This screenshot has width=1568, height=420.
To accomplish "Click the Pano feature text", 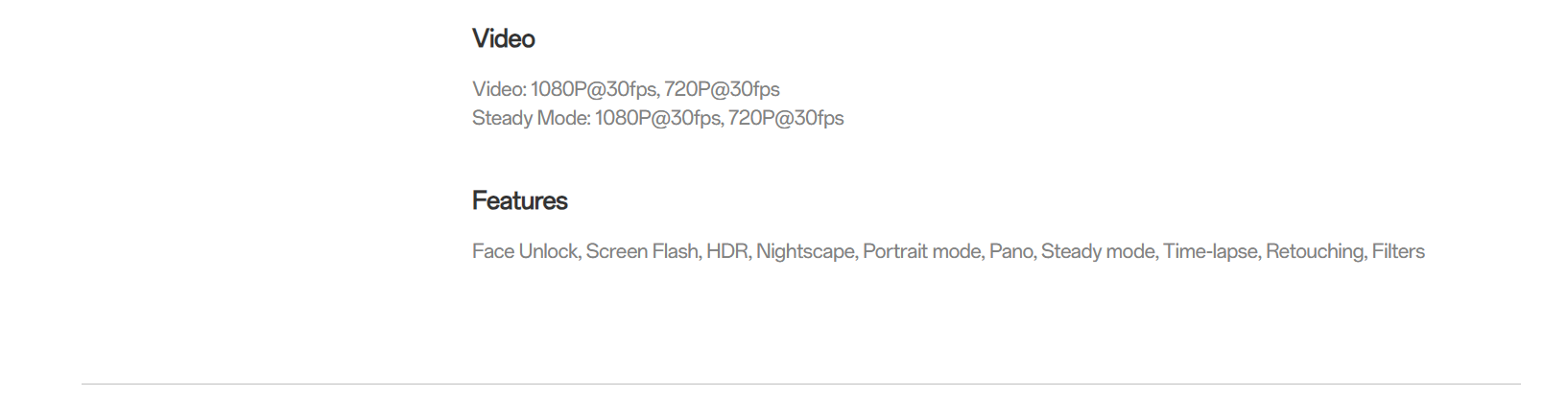I will pyautogui.click(x=1012, y=251).
